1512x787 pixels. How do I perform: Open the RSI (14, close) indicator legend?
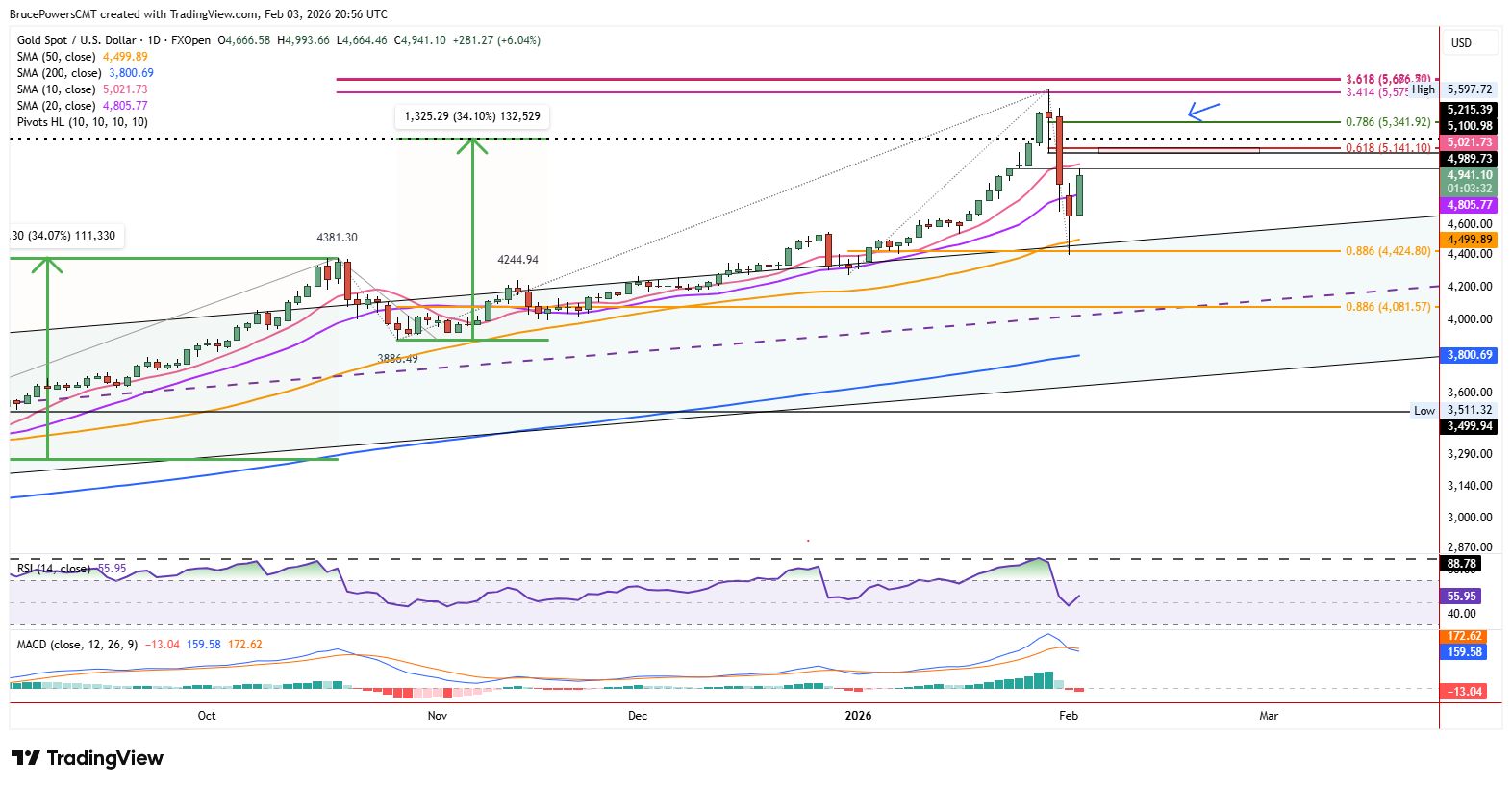71,569
